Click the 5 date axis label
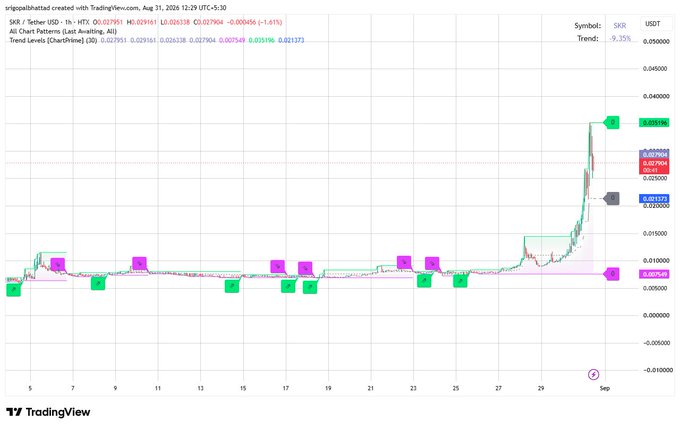This screenshot has width=680, height=428. [x=30, y=388]
